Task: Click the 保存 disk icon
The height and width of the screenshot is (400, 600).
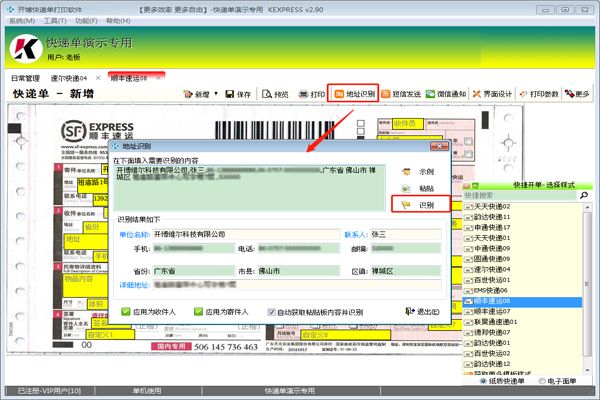Action: pos(230,94)
